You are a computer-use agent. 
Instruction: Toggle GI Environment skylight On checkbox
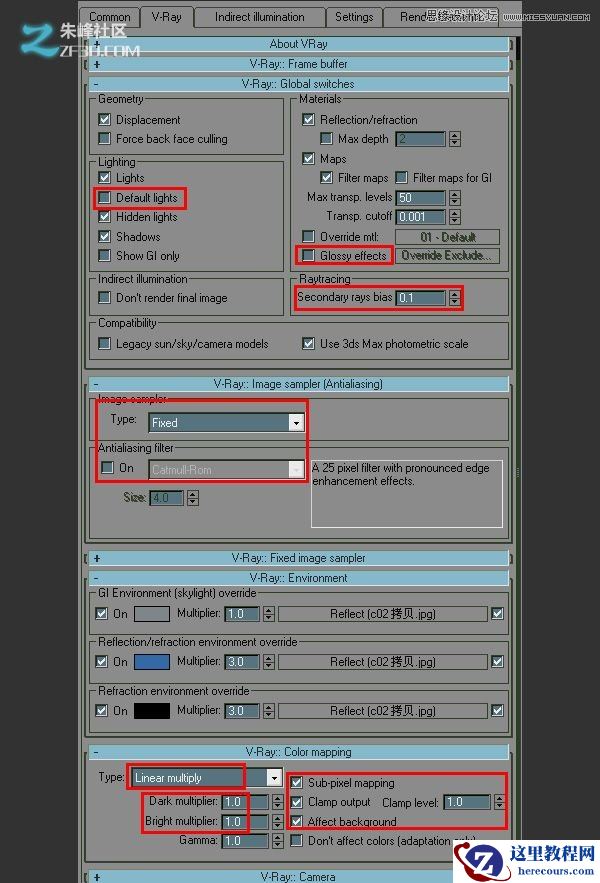pyautogui.click(x=101, y=614)
